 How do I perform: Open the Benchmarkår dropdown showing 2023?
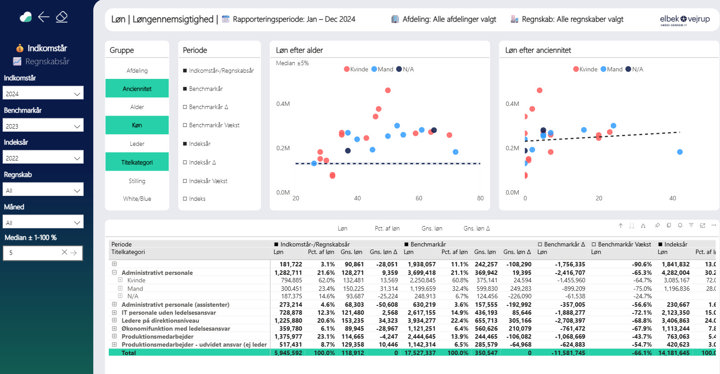pyautogui.click(x=43, y=125)
